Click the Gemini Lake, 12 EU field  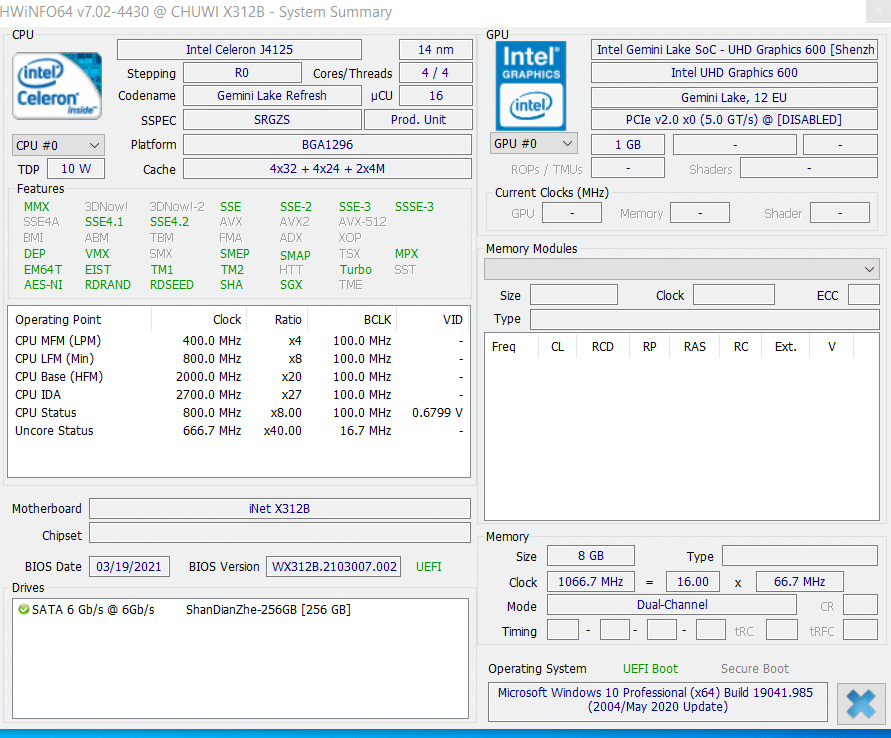(x=734, y=97)
